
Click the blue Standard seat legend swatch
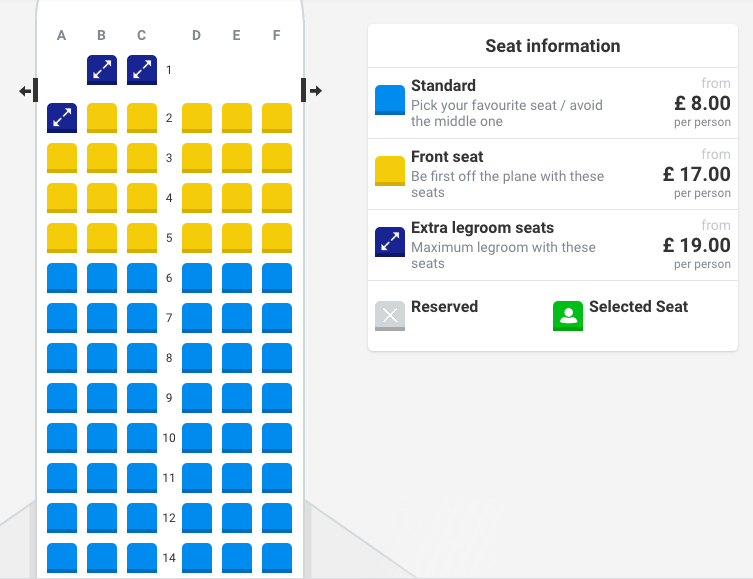click(x=390, y=101)
